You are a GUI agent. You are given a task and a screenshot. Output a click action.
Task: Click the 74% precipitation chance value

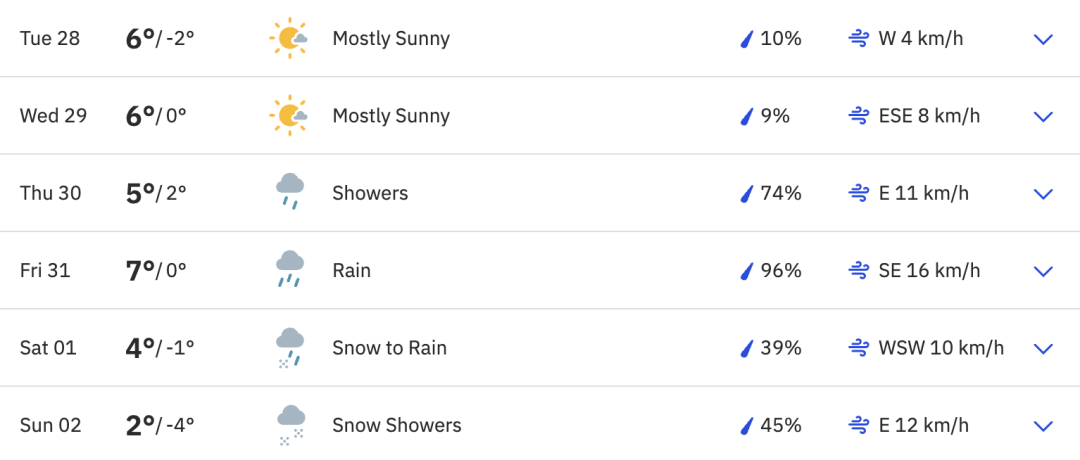(781, 194)
